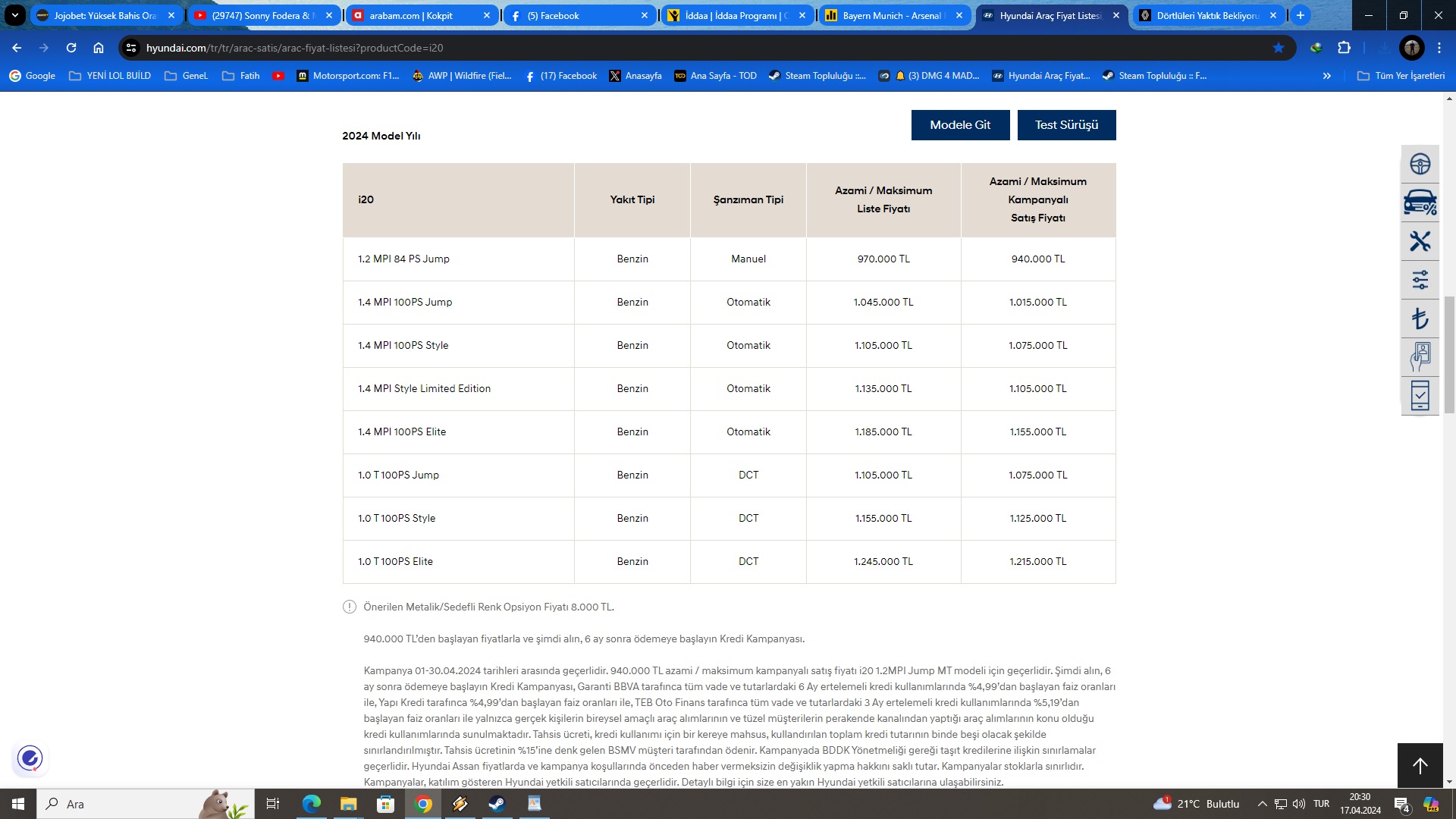The height and width of the screenshot is (819, 1456).
Task: Click the scroll-to-top arrow button
Action: click(x=1420, y=766)
